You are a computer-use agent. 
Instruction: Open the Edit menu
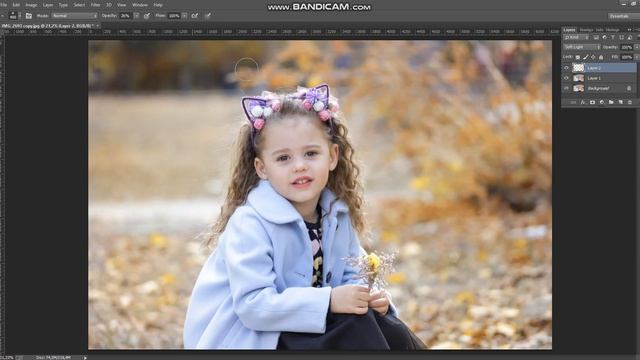pyautogui.click(x=16, y=5)
